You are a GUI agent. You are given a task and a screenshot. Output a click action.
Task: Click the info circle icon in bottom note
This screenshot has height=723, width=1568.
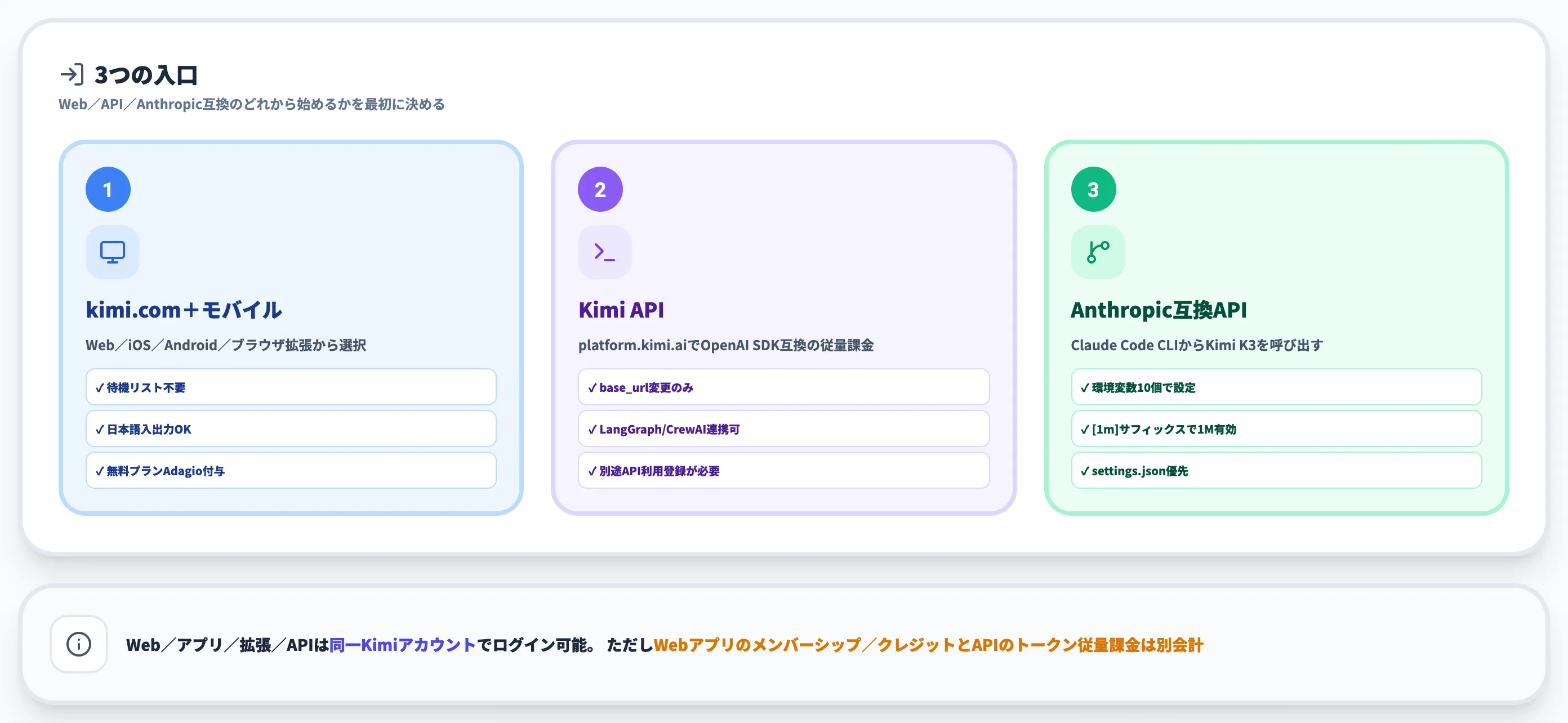(78, 644)
